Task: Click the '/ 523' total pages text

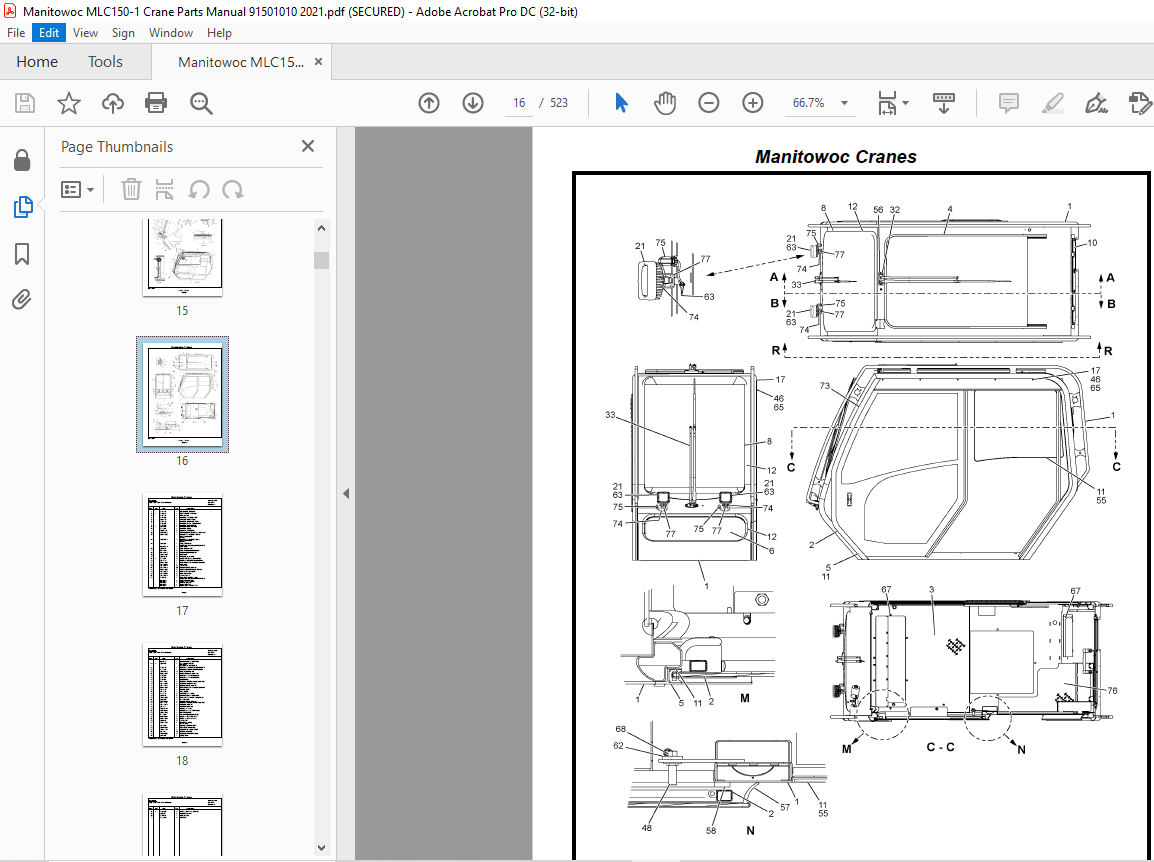Action: (553, 103)
